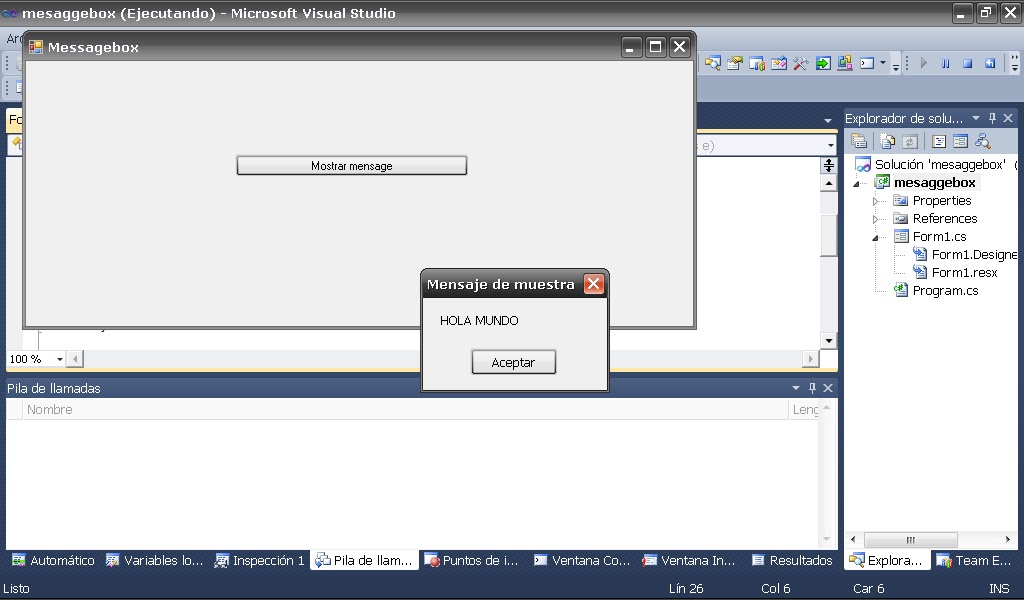Screen dimensions: 1024x600
Task: Click the Aceptar button in the message box
Action: [513, 362]
